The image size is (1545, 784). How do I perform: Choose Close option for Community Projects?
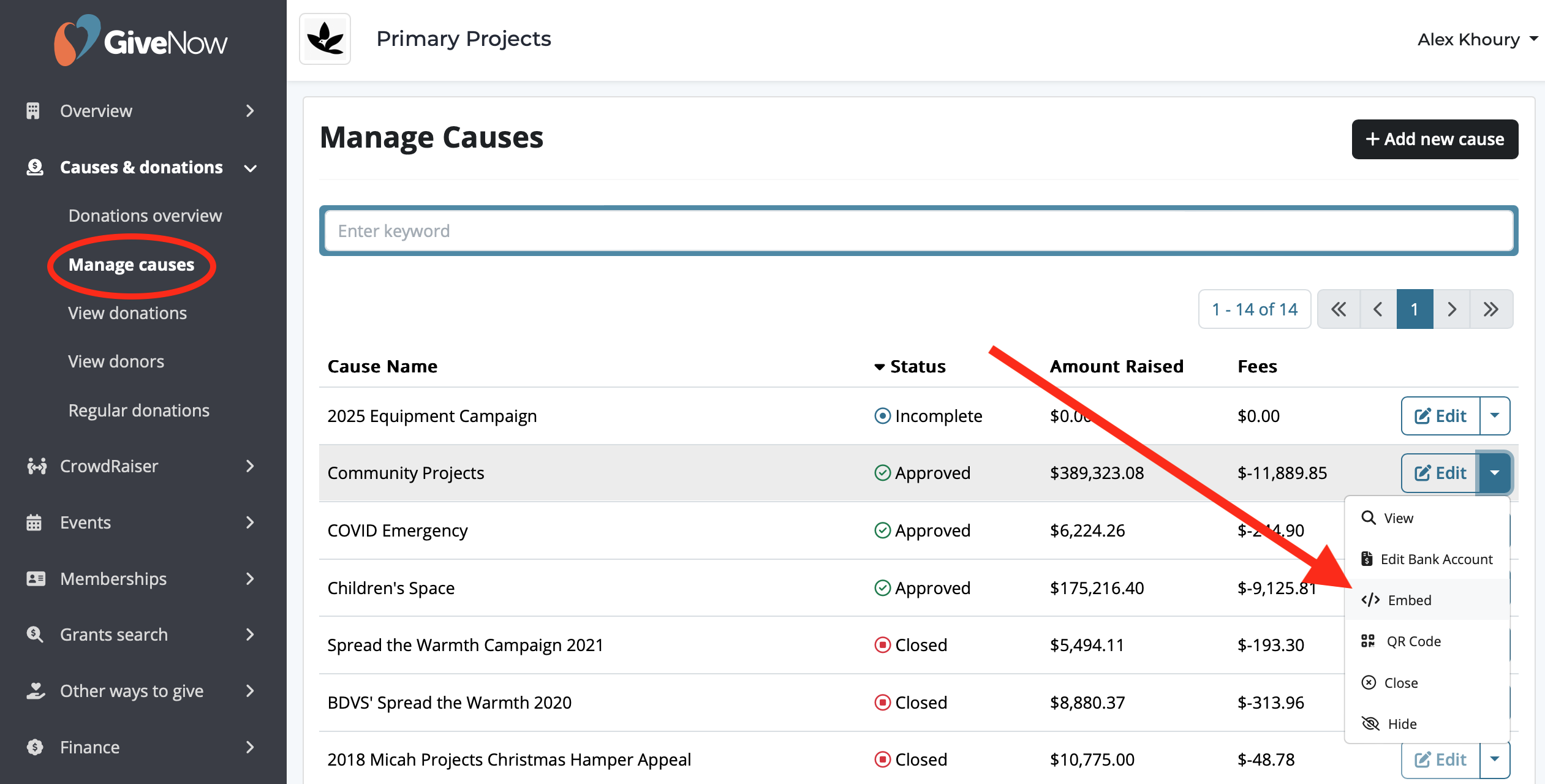(x=1400, y=683)
